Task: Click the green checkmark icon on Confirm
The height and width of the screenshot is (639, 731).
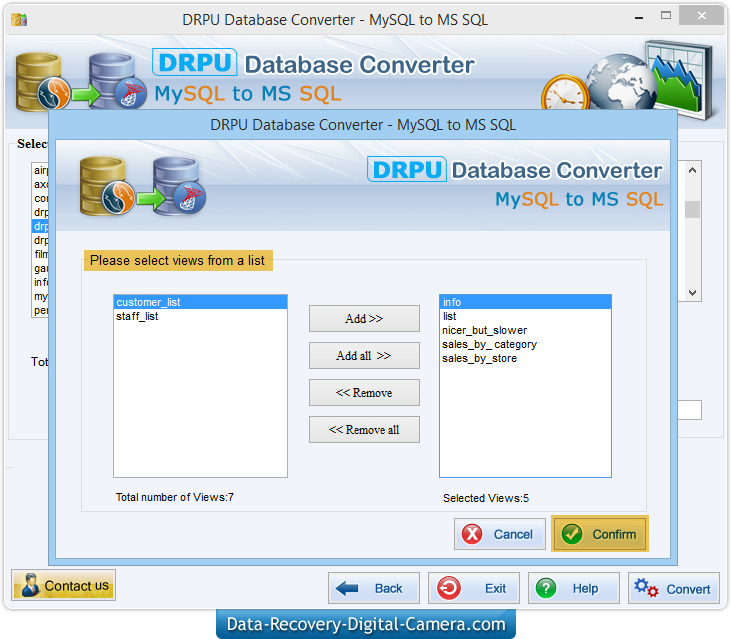Action: click(572, 534)
